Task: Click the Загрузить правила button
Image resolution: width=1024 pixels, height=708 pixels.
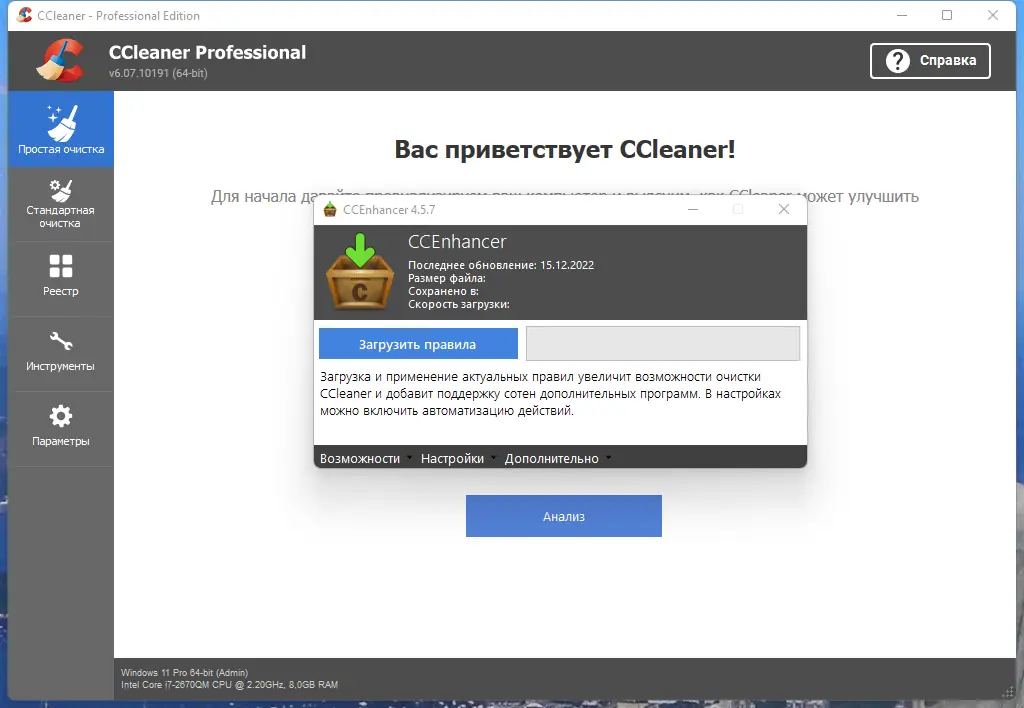Action: coord(417,343)
